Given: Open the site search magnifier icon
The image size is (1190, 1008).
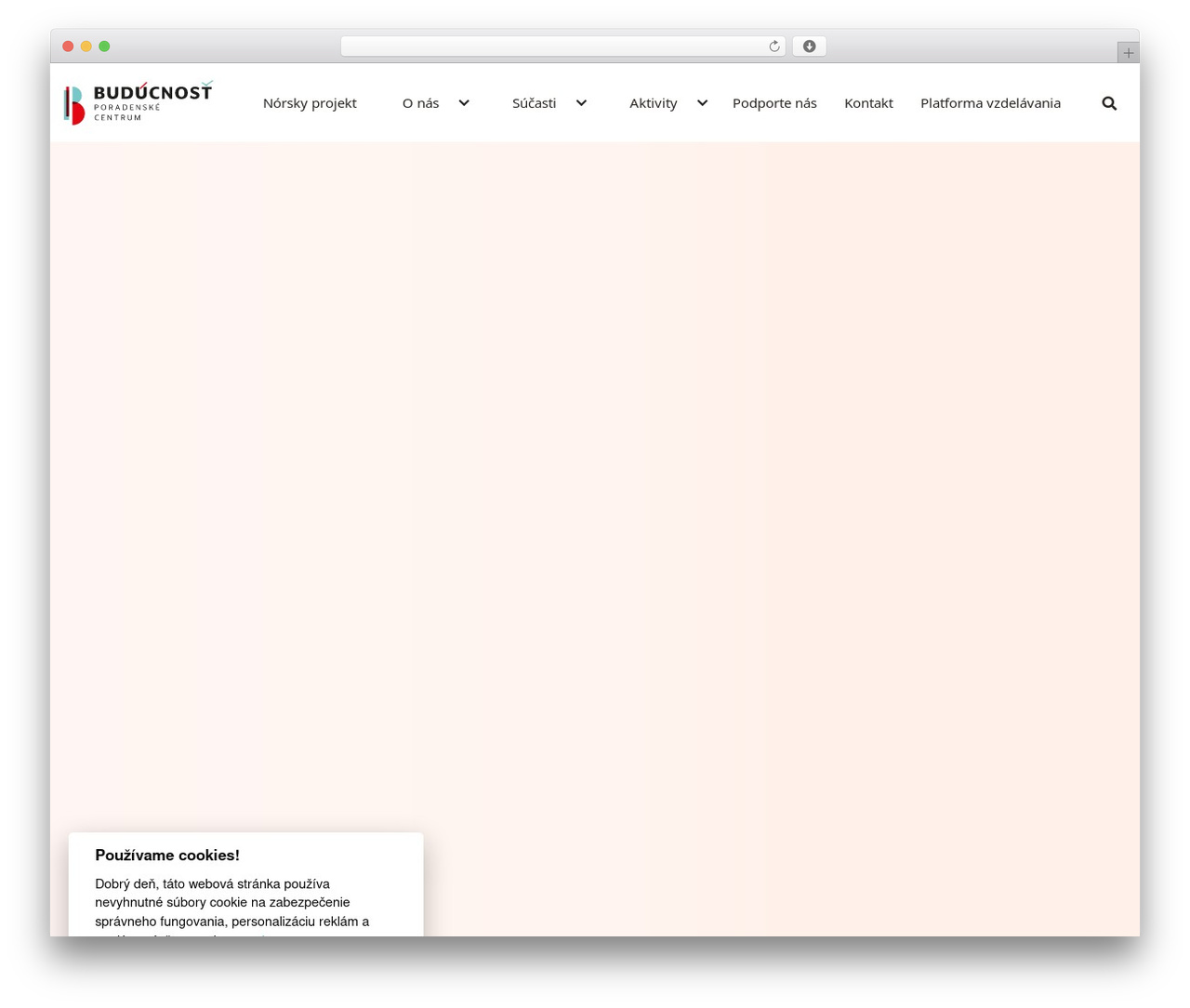Looking at the screenshot, I should click(x=1109, y=103).
